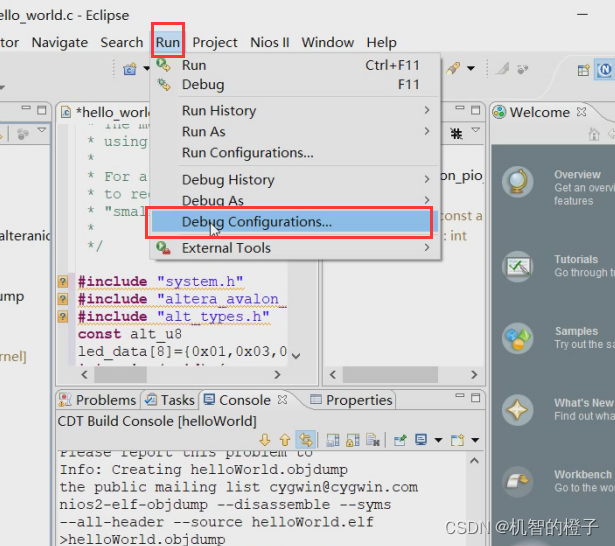Open the What's New star icon
This screenshot has height=546, width=615.
pyautogui.click(x=518, y=410)
